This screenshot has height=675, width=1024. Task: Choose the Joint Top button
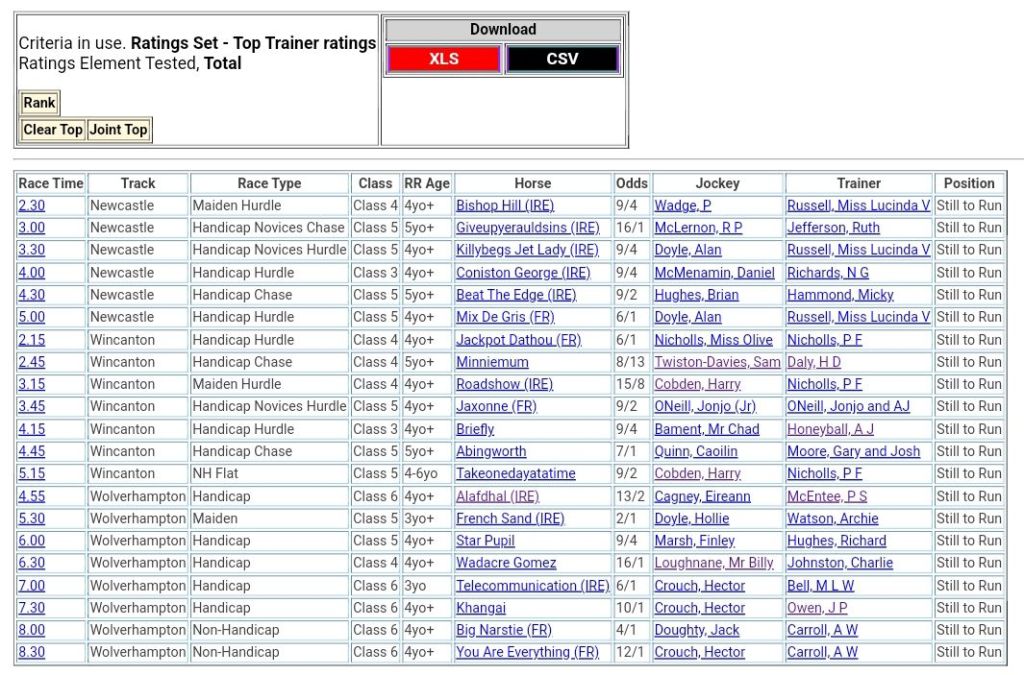[x=118, y=129]
